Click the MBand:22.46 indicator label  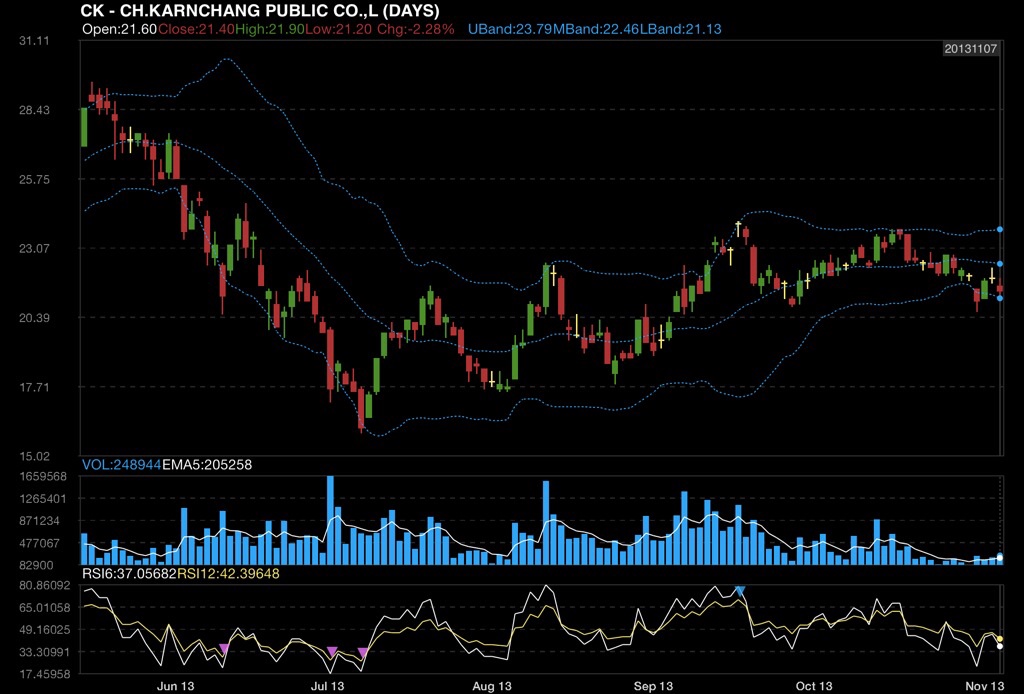[x=596, y=29]
